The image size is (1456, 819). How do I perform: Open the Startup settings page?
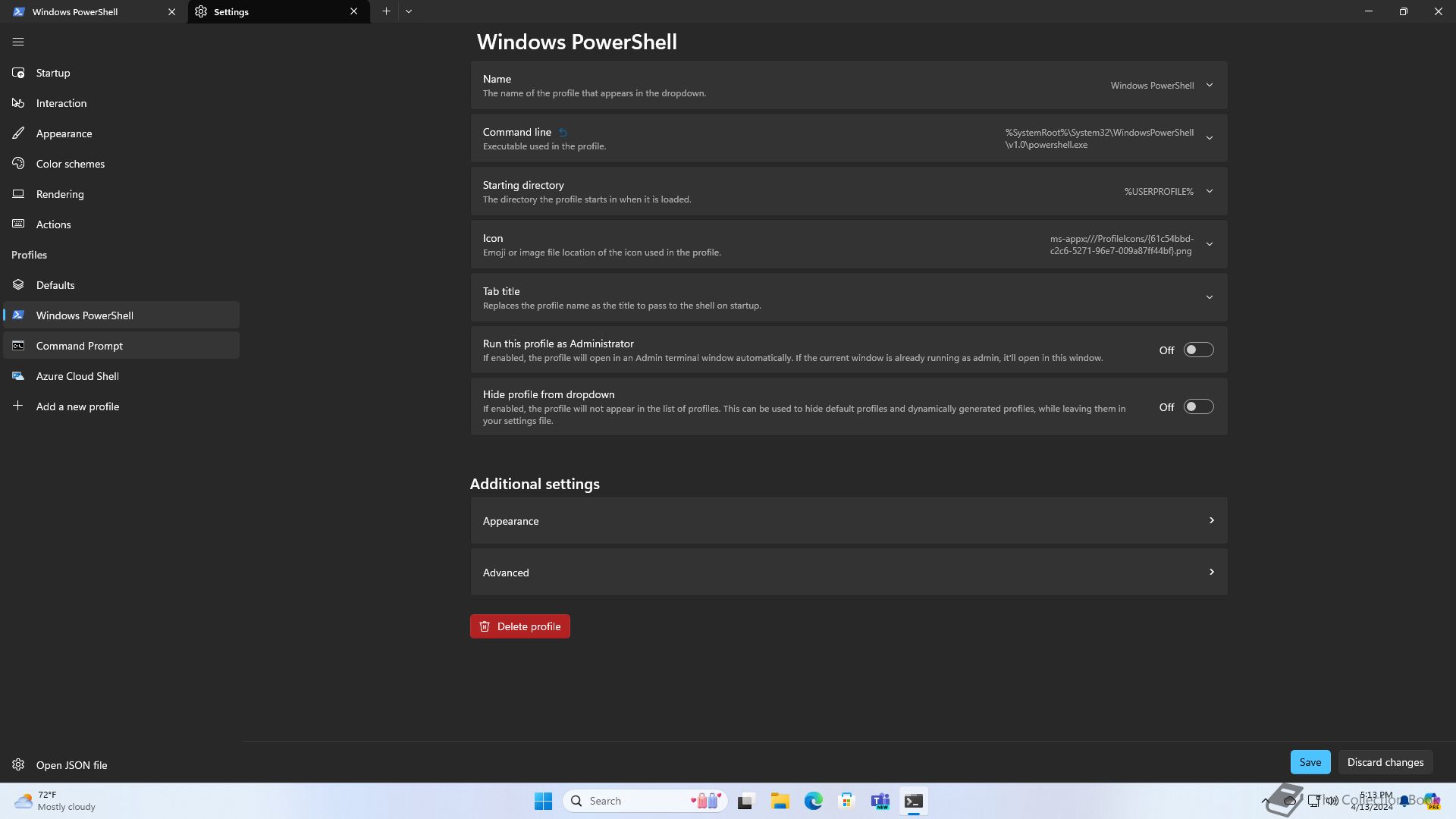(x=121, y=73)
